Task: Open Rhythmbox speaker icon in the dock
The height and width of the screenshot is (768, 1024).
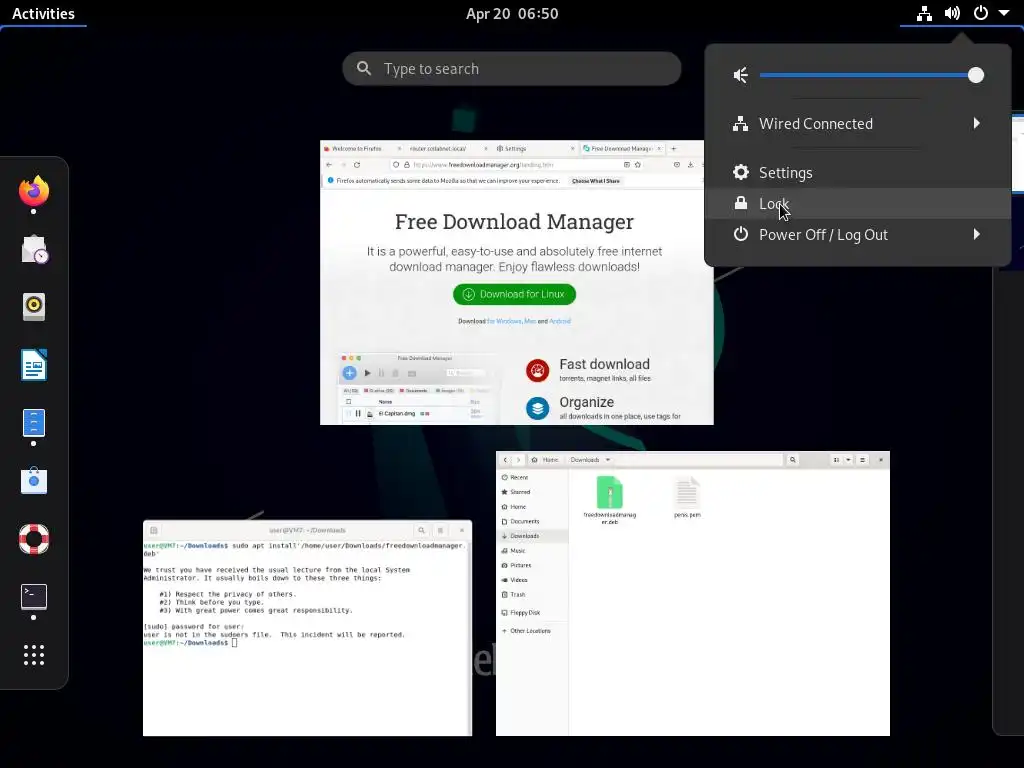Action: click(34, 306)
